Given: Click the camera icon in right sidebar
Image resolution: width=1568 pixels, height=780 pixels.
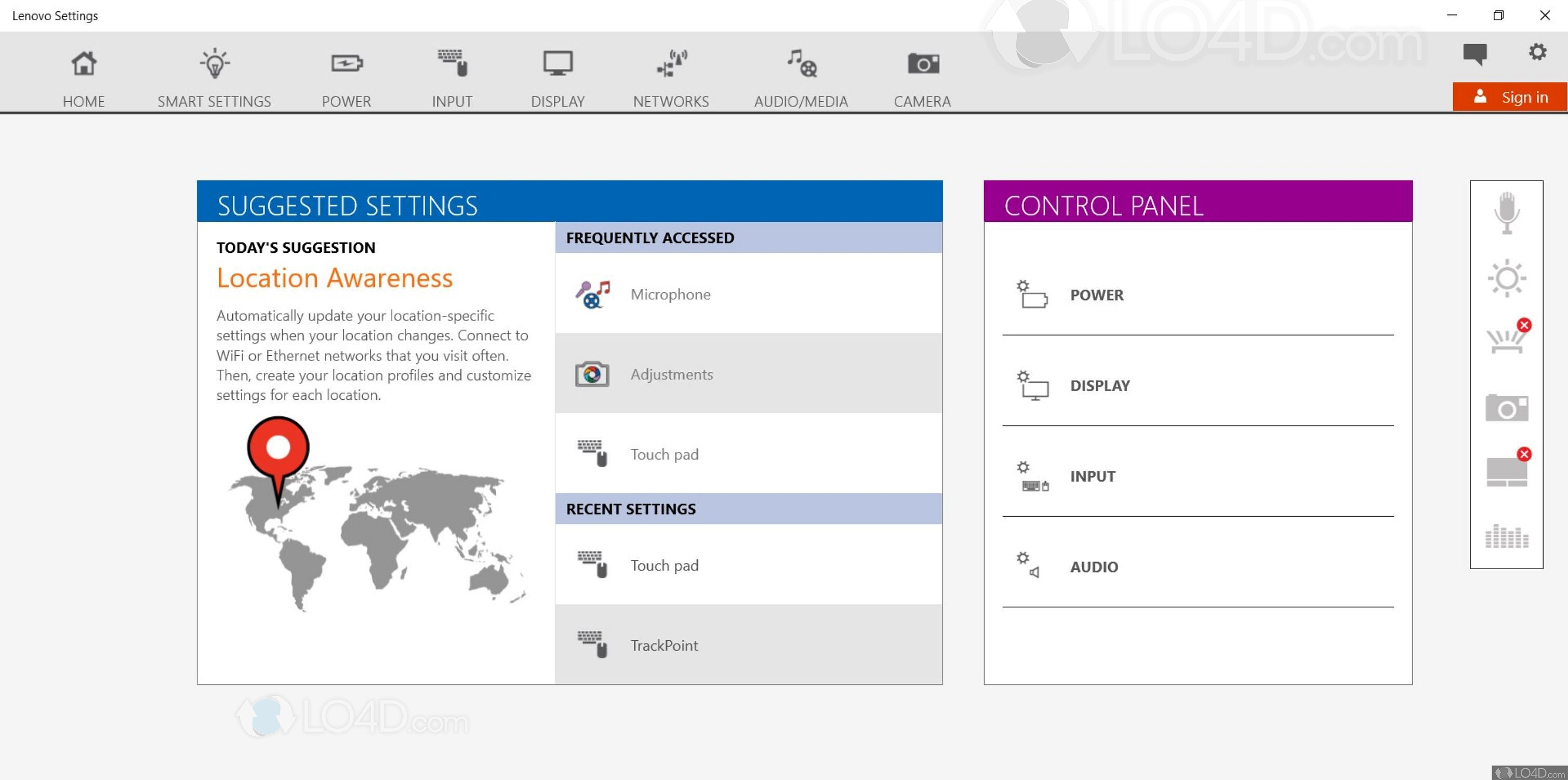Looking at the screenshot, I should click(1507, 408).
